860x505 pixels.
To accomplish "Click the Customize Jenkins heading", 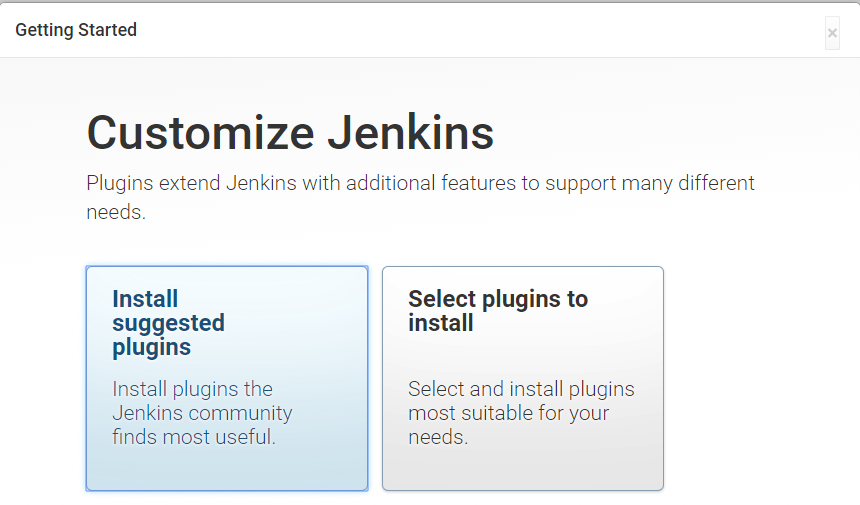I will (290, 133).
